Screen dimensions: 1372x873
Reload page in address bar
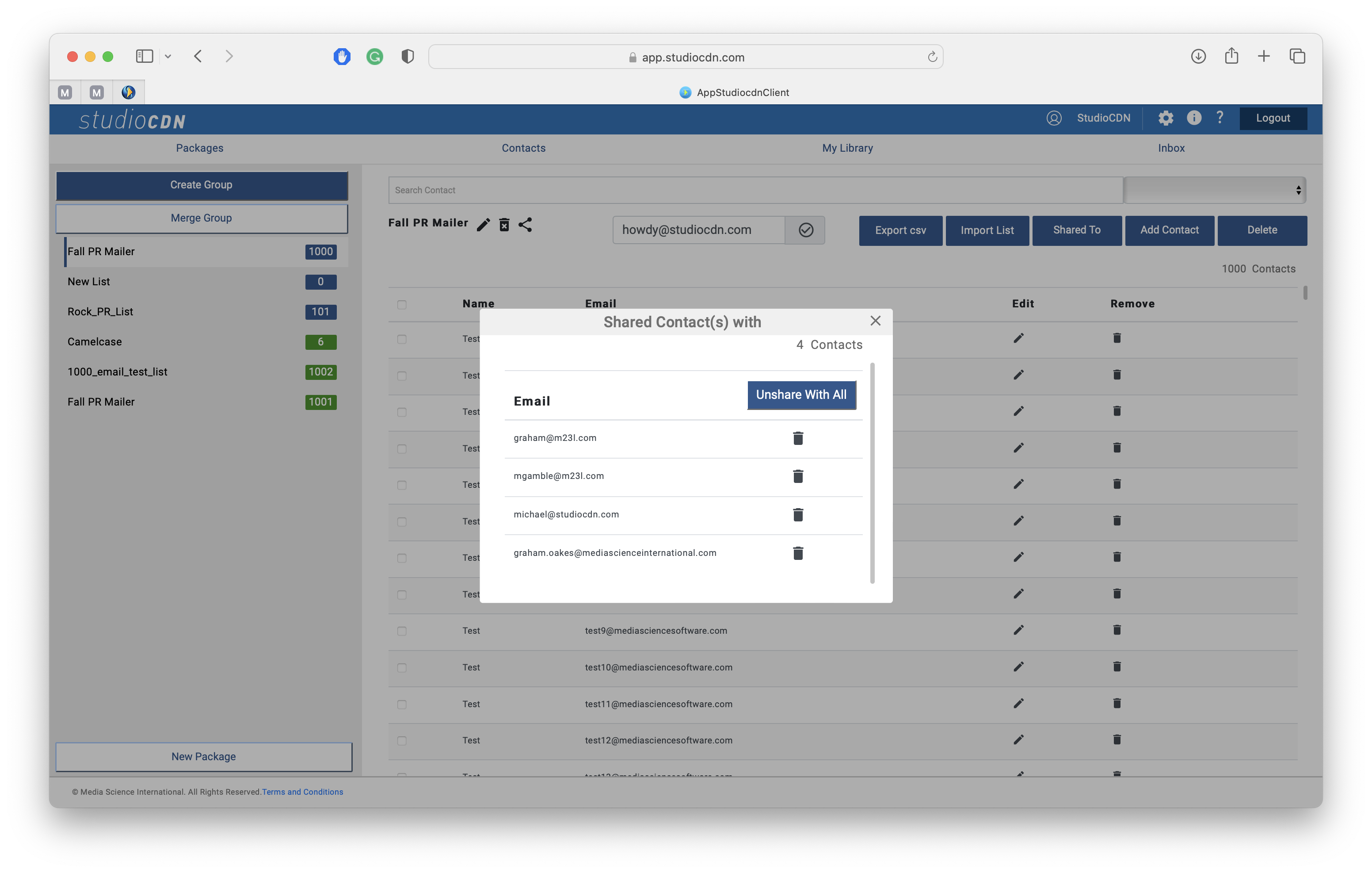(x=932, y=57)
